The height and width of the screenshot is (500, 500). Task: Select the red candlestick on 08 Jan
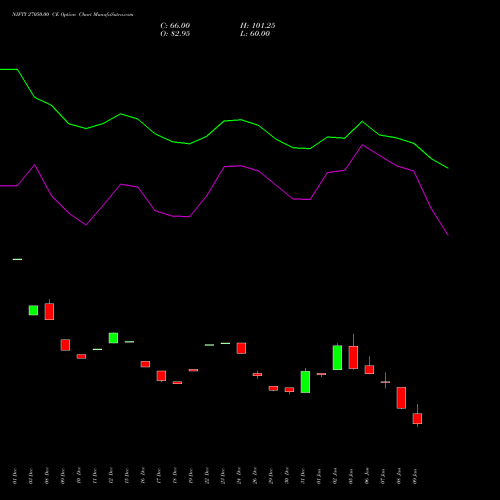[x=401, y=398]
